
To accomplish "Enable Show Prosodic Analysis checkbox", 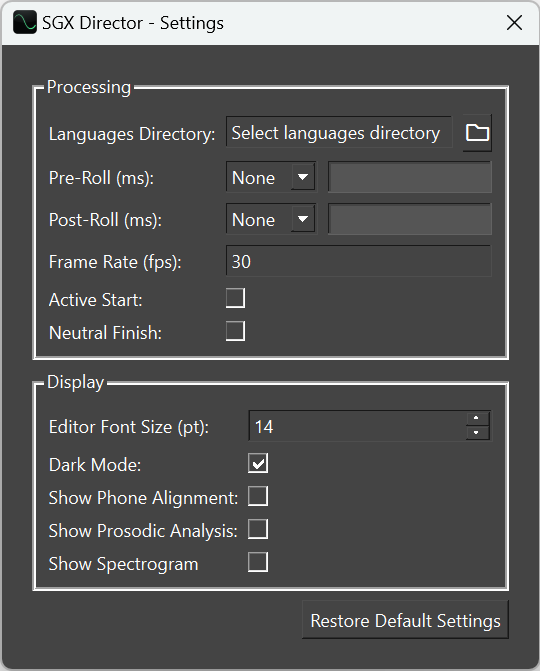I will coord(258,529).
